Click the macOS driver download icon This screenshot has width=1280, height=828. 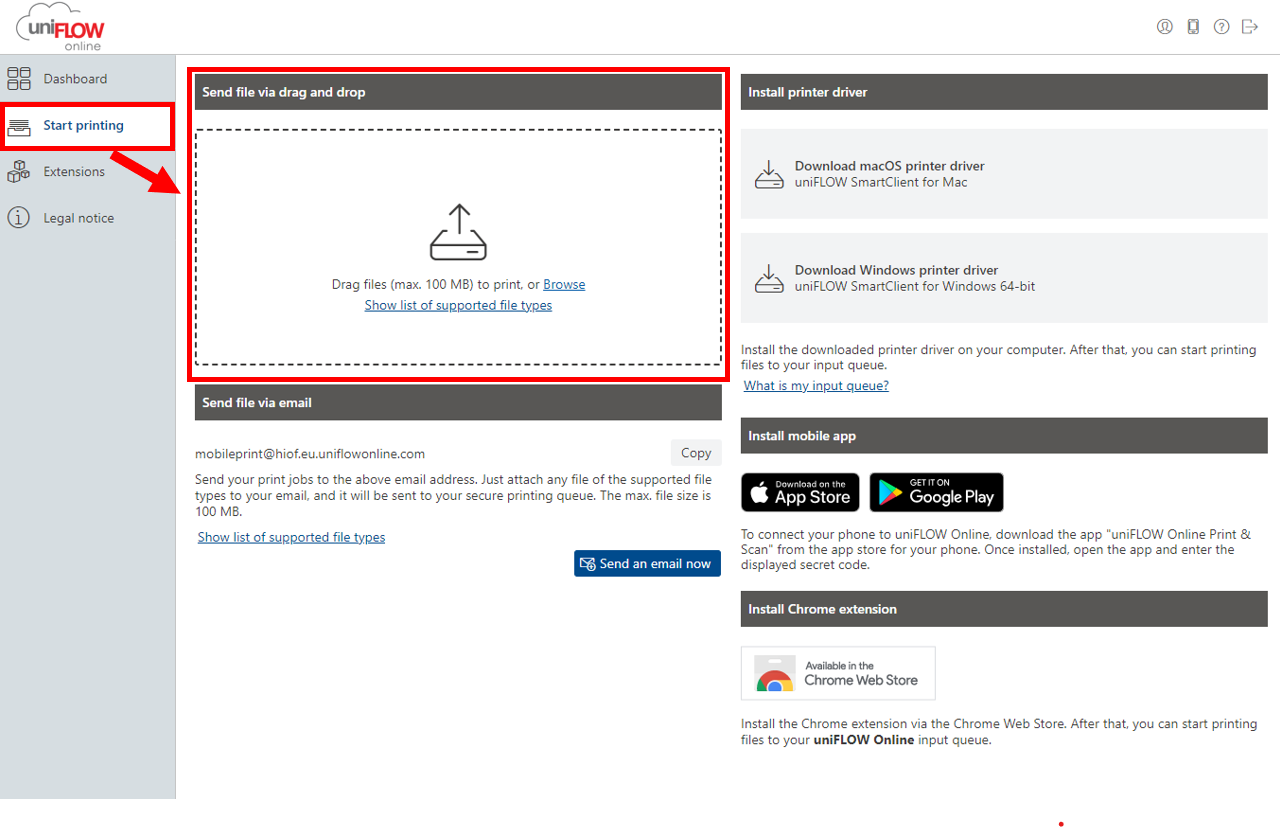click(769, 174)
